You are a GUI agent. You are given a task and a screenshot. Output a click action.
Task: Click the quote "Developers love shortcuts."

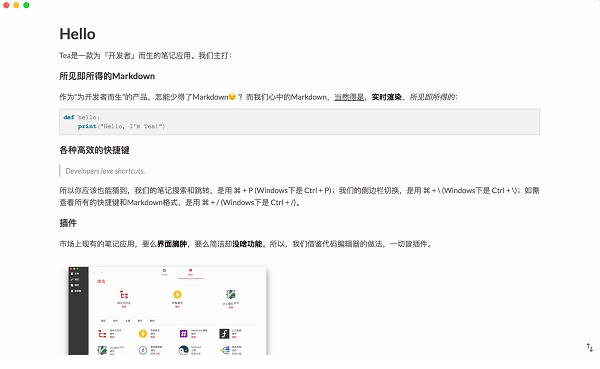pos(105,171)
